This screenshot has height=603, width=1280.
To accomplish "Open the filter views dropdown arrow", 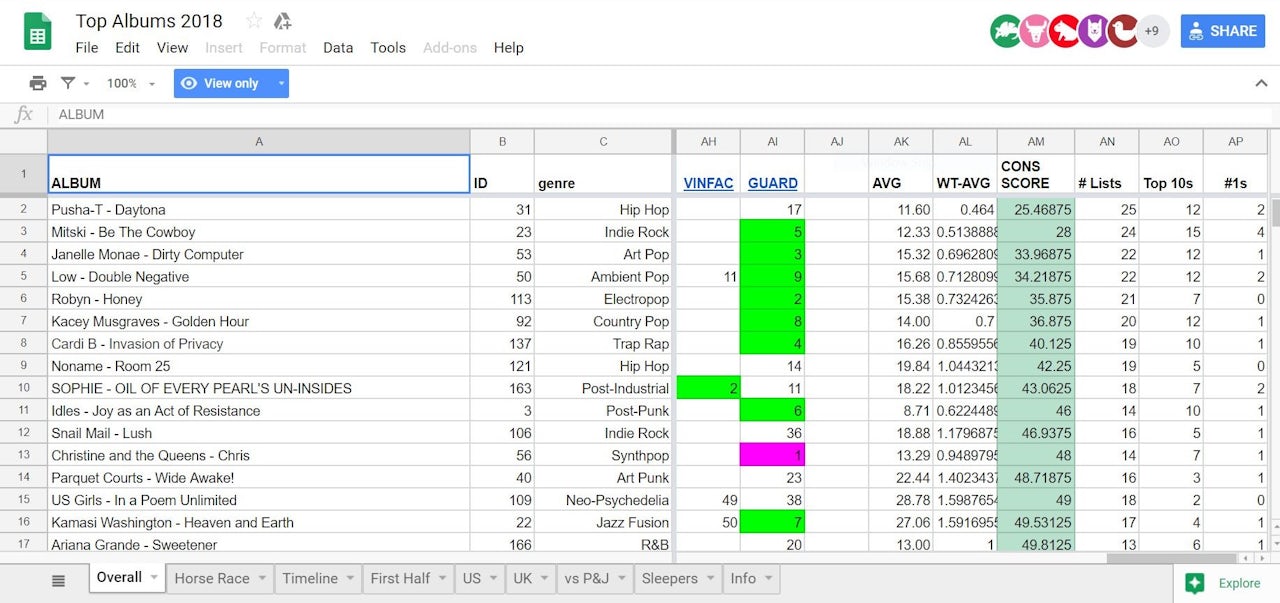I will tap(86, 84).
